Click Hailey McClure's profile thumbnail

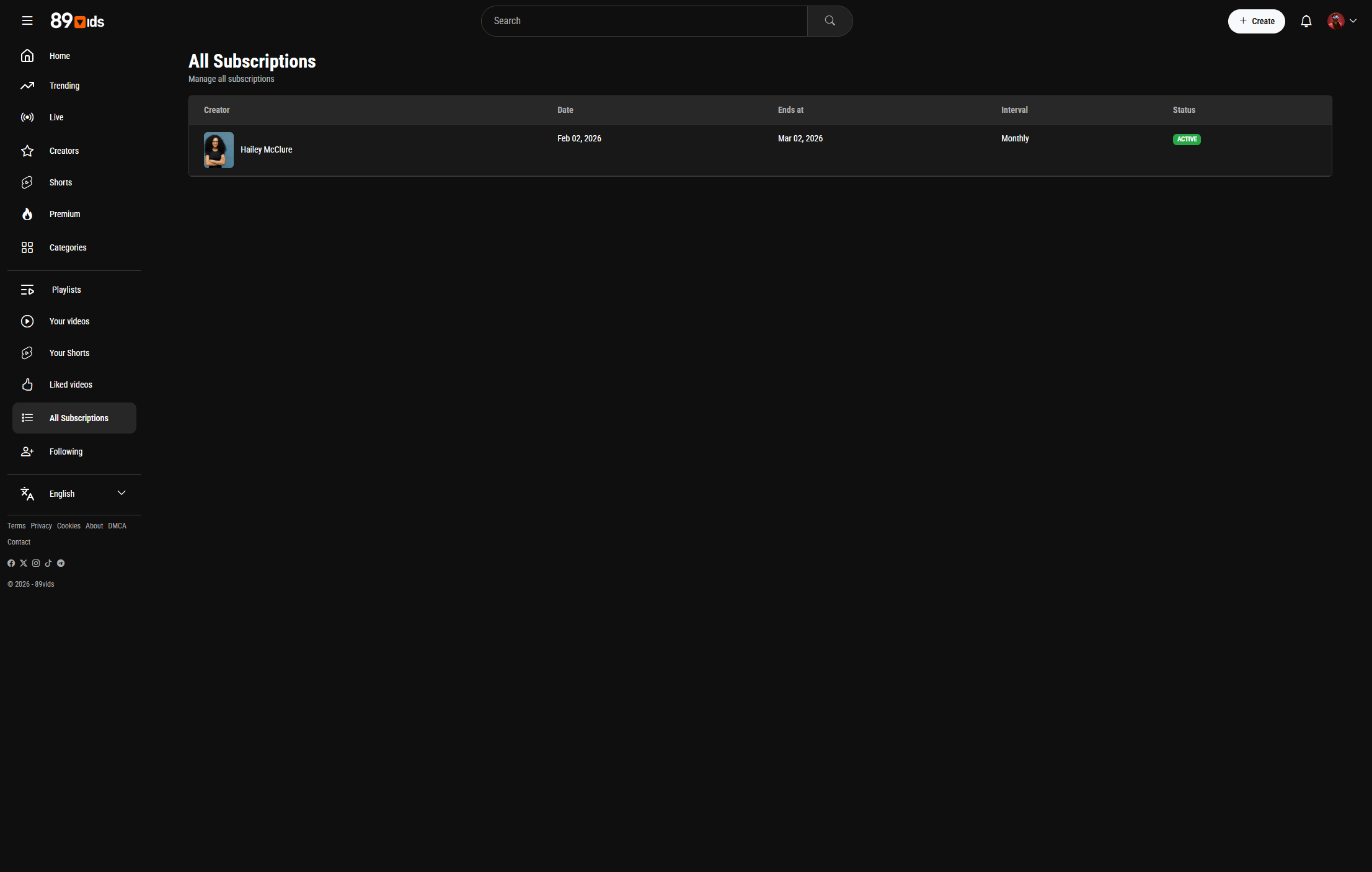pyautogui.click(x=219, y=150)
